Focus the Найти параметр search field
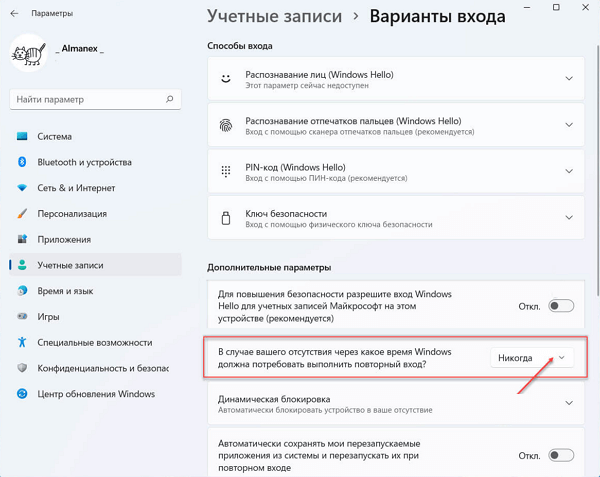The height and width of the screenshot is (477, 600). pos(95,99)
